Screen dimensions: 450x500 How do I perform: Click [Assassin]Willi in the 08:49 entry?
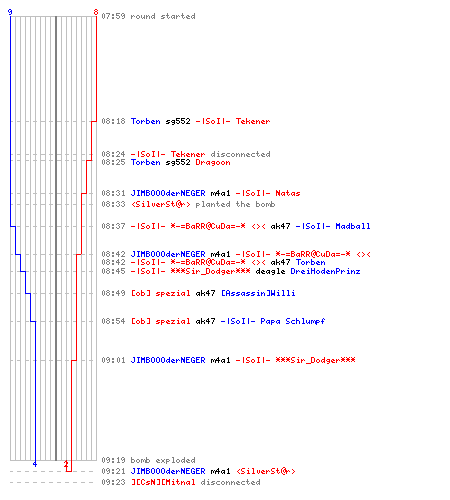[258, 293]
